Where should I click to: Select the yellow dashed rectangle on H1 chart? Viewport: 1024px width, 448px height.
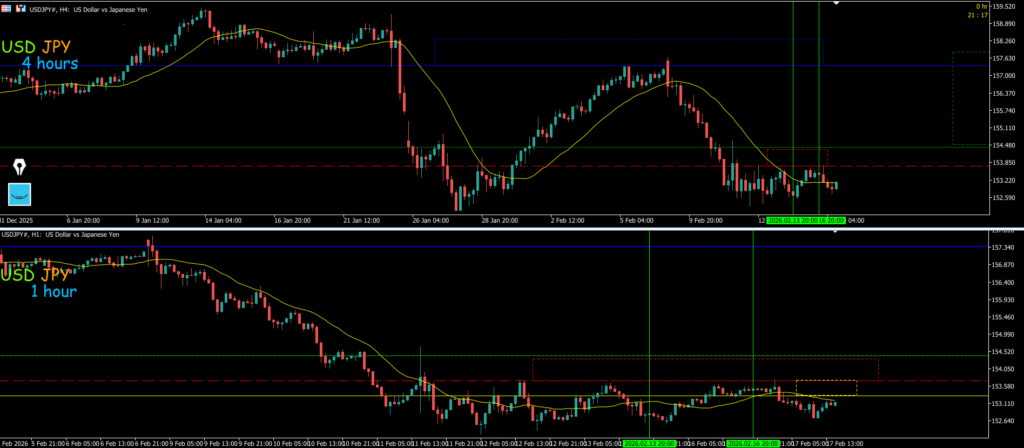coord(826,387)
